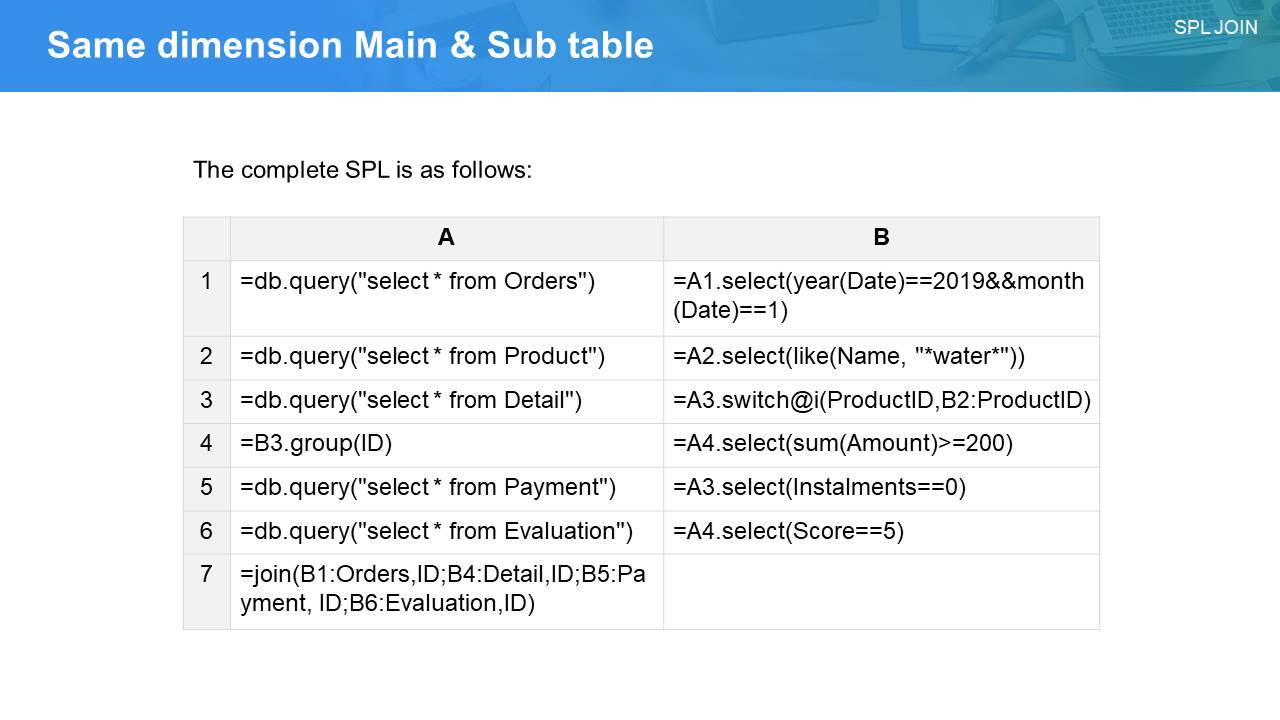Viewport: 1280px width, 720px height.
Task: Select column header B in the table
Action: (x=881, y=238)
